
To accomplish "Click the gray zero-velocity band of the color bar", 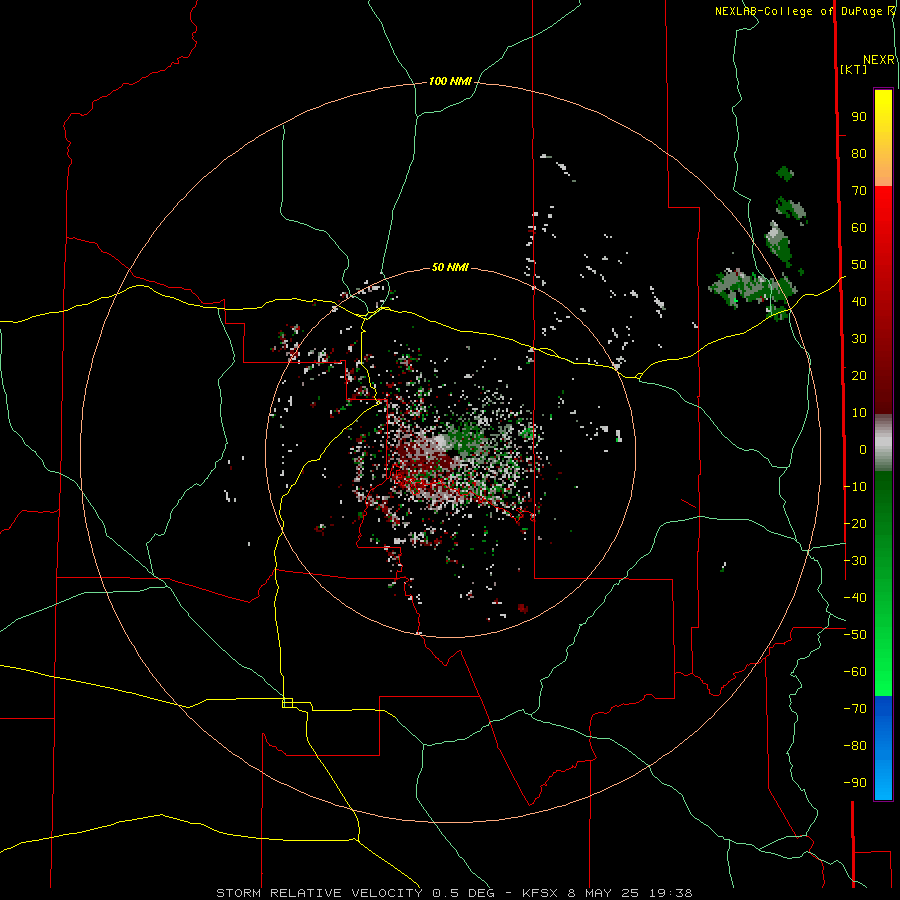I will coord(883,443).
